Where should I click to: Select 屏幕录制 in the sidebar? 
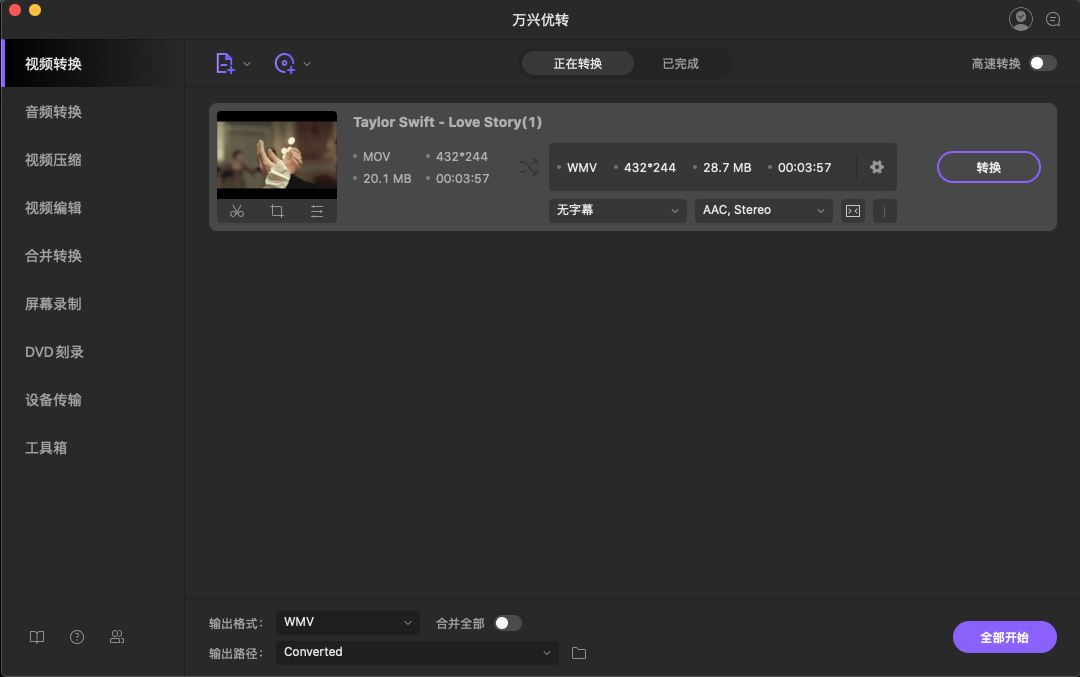pyautogui.click(x=55, y=303)
